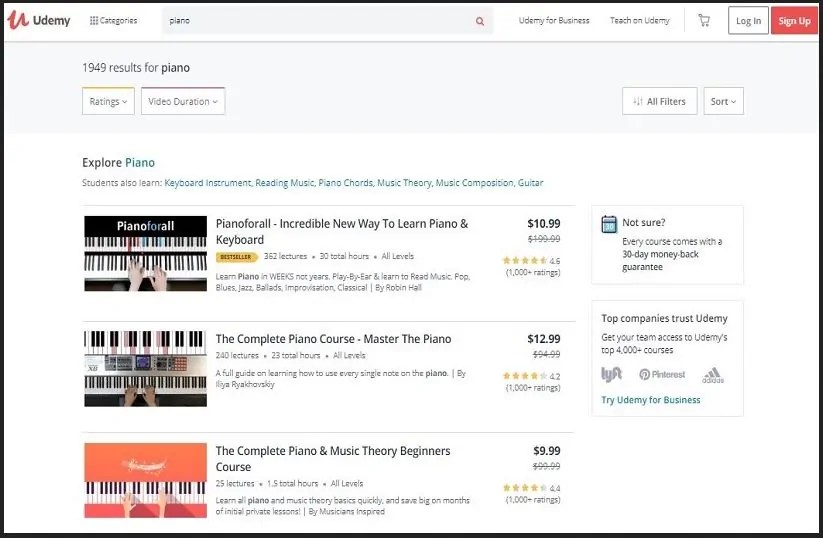Open Try Udemy for Business link
Viewport: 823px width, 538px height.
(x=651, y=400)
